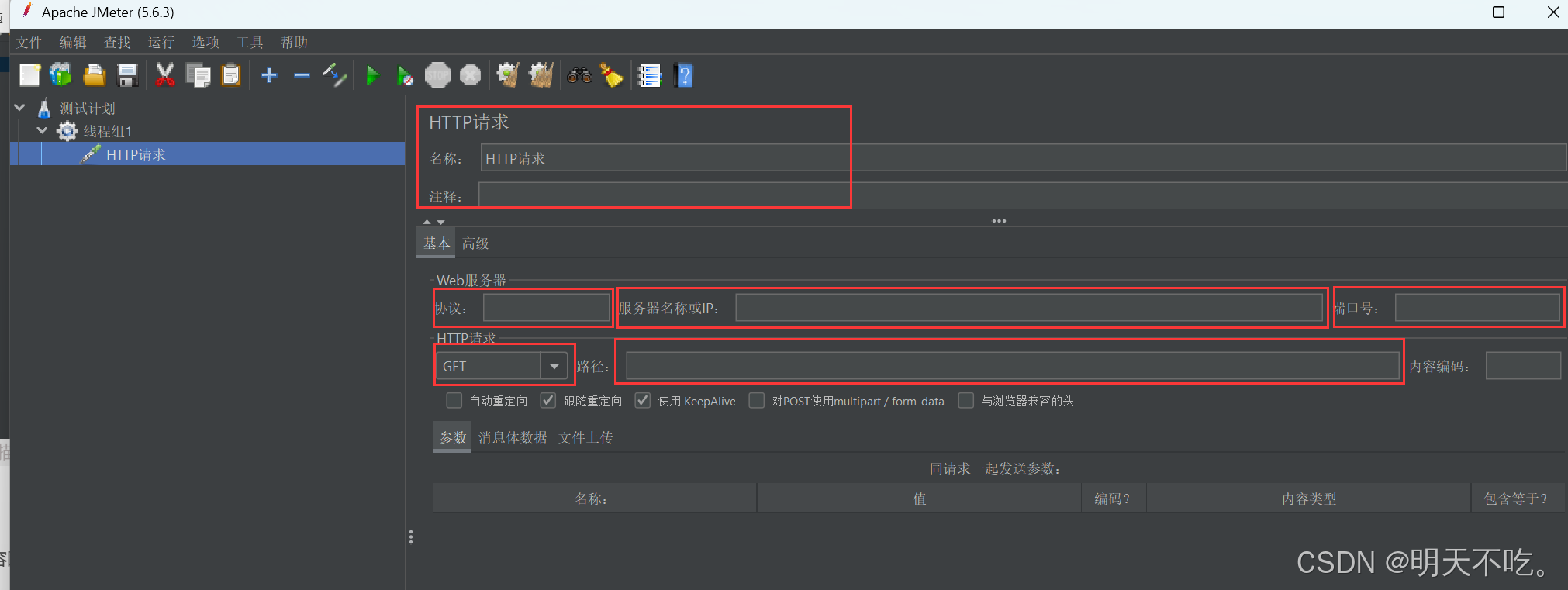
Task: Click the Stop test icon
Action: click(437, 75)
